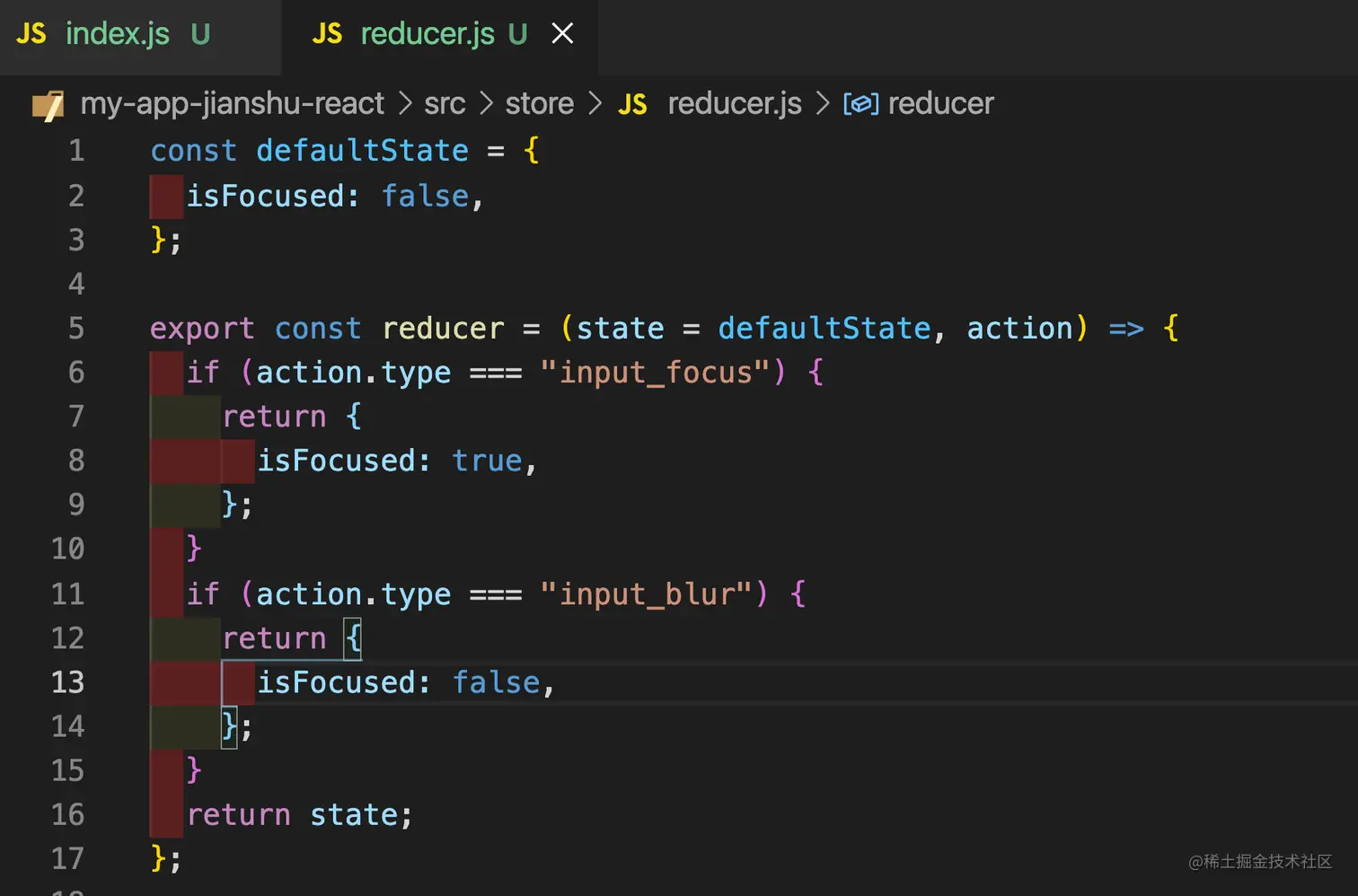Screen dimensions: 1358x896
Task: Click the JS icon on index.js tab
Action: pos(31,34)
